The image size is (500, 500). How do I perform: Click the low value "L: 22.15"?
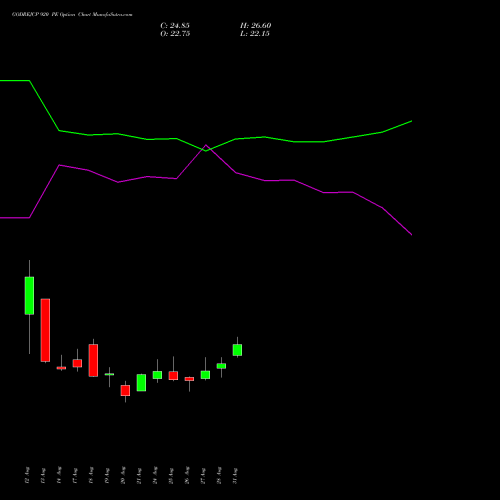255,34
